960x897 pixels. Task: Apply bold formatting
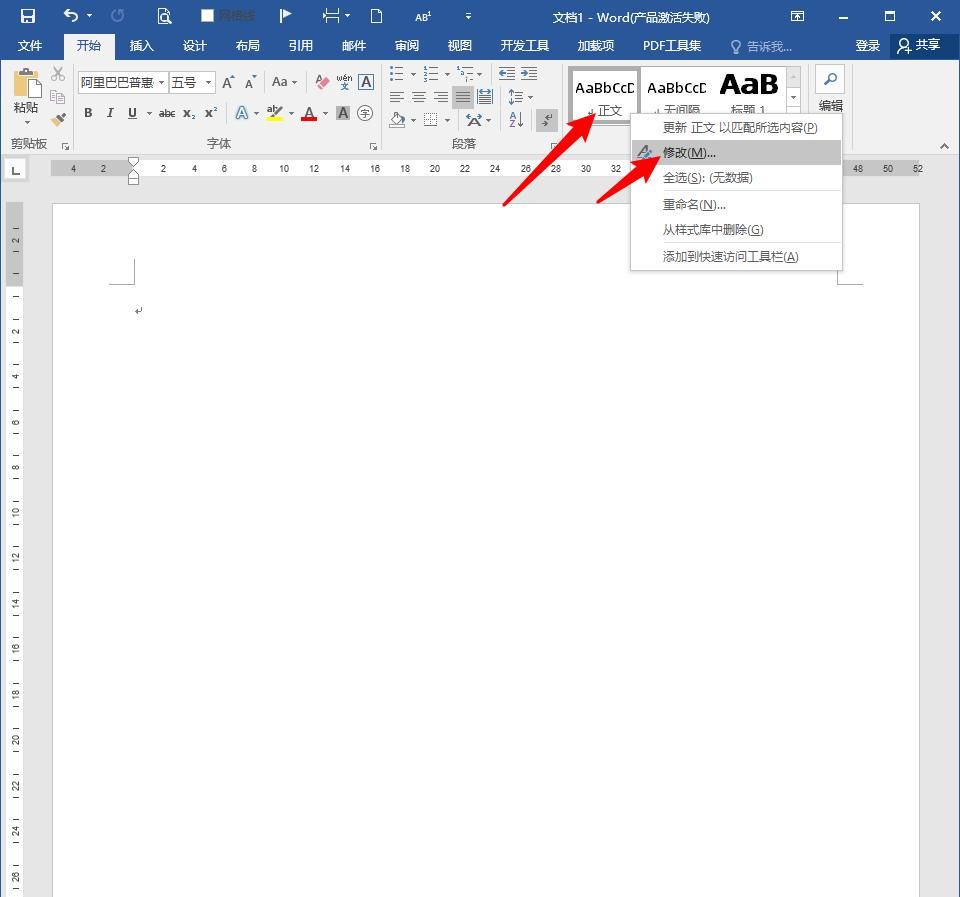tap(88, 113)
